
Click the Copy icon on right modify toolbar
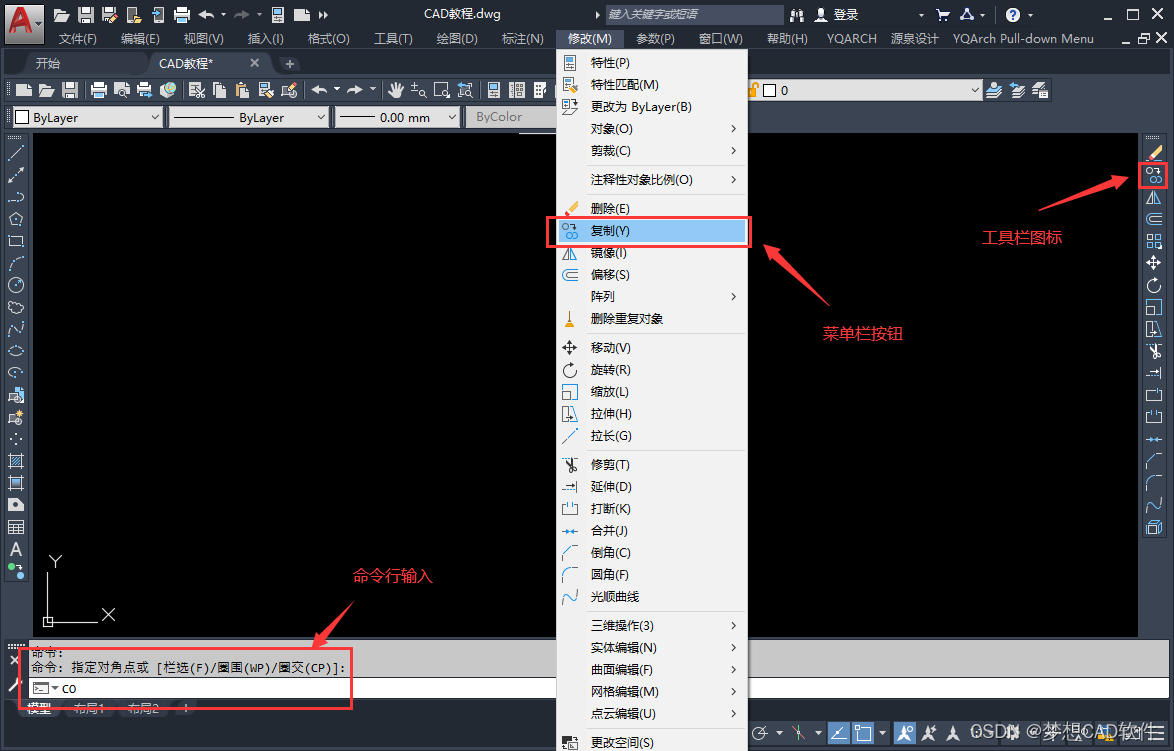(1154, 176)
